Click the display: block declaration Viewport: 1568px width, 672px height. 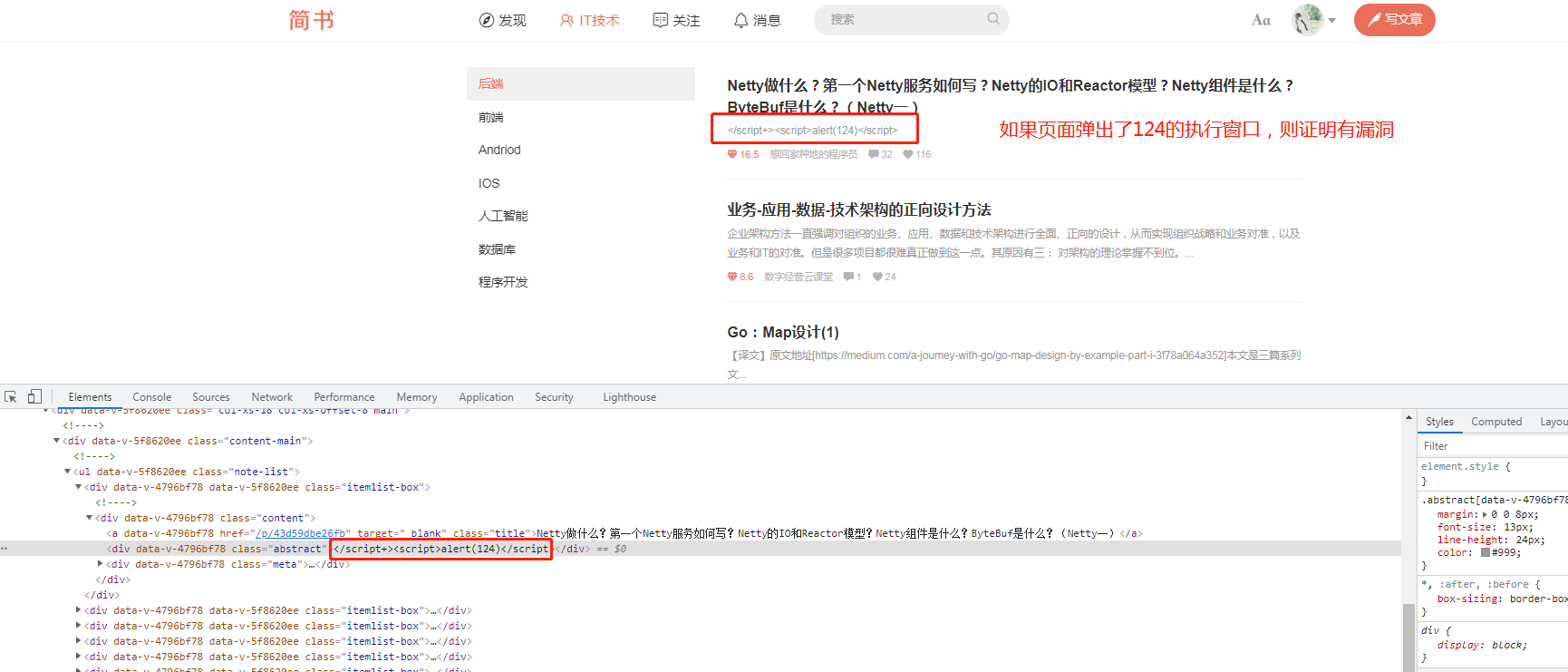click(1482, 646)
